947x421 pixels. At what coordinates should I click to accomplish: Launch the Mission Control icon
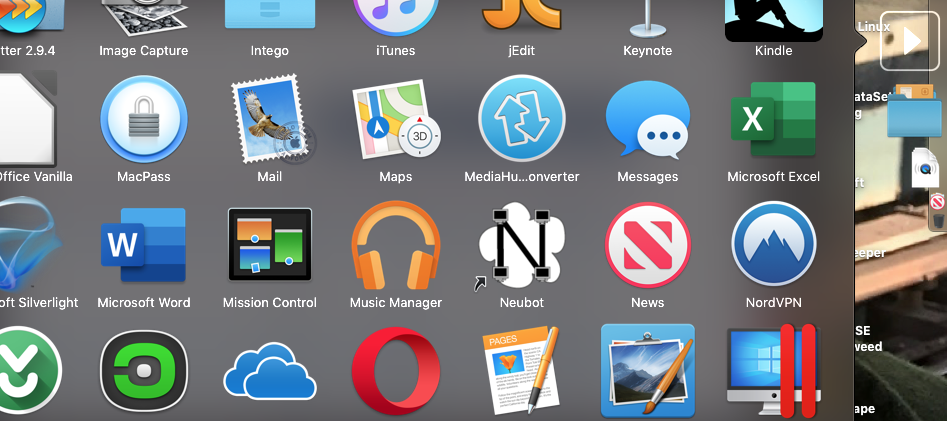[270, 245]
